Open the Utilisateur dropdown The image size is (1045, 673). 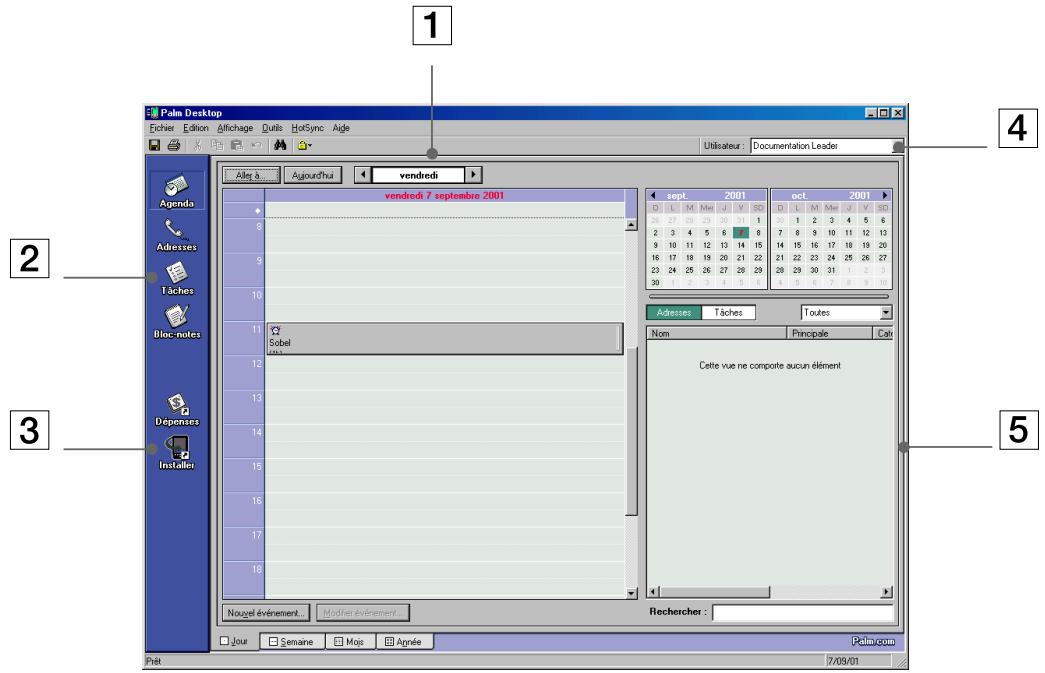(x=898, y=146)
